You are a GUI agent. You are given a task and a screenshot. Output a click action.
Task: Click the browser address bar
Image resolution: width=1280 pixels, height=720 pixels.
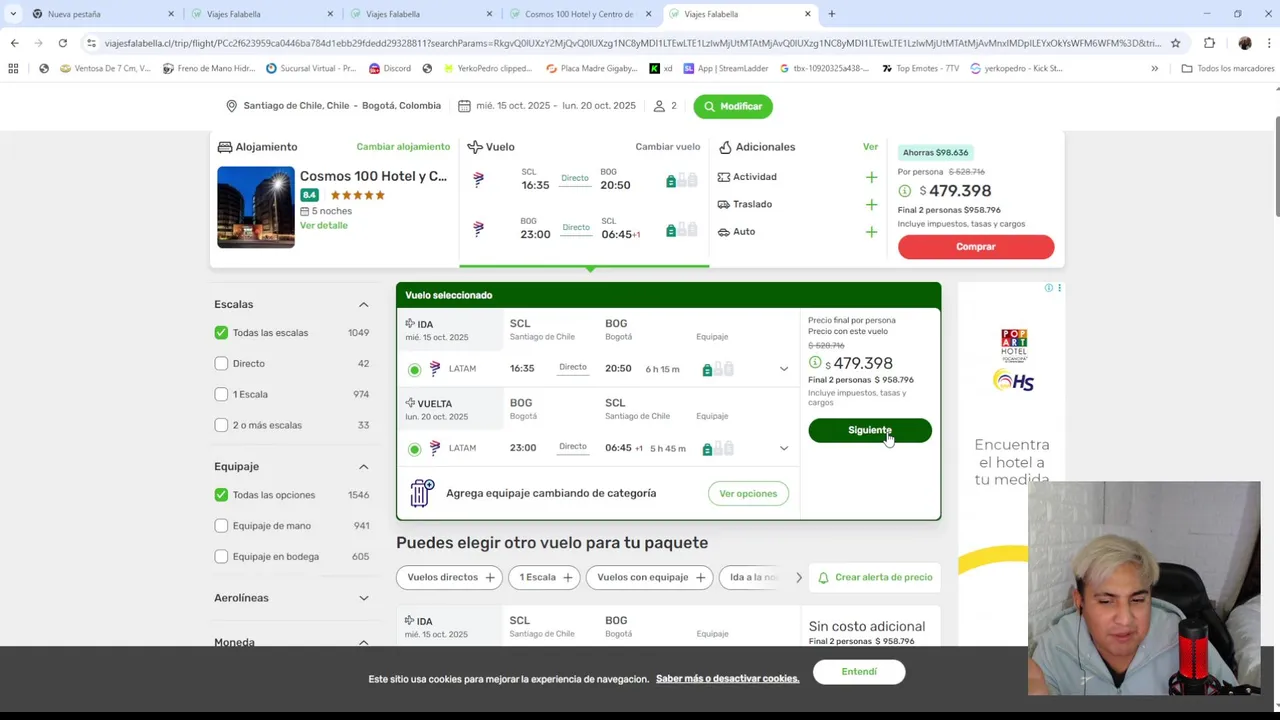[x=630, y=43]
